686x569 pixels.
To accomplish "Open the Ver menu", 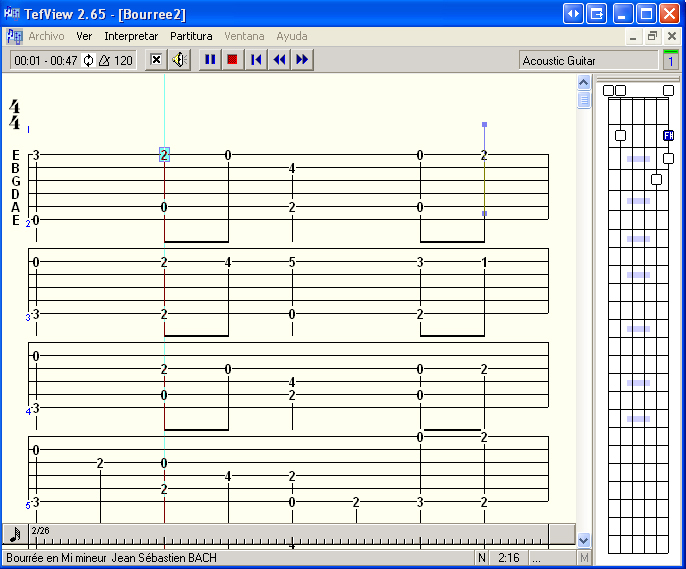I will click(x=84, y=36).
